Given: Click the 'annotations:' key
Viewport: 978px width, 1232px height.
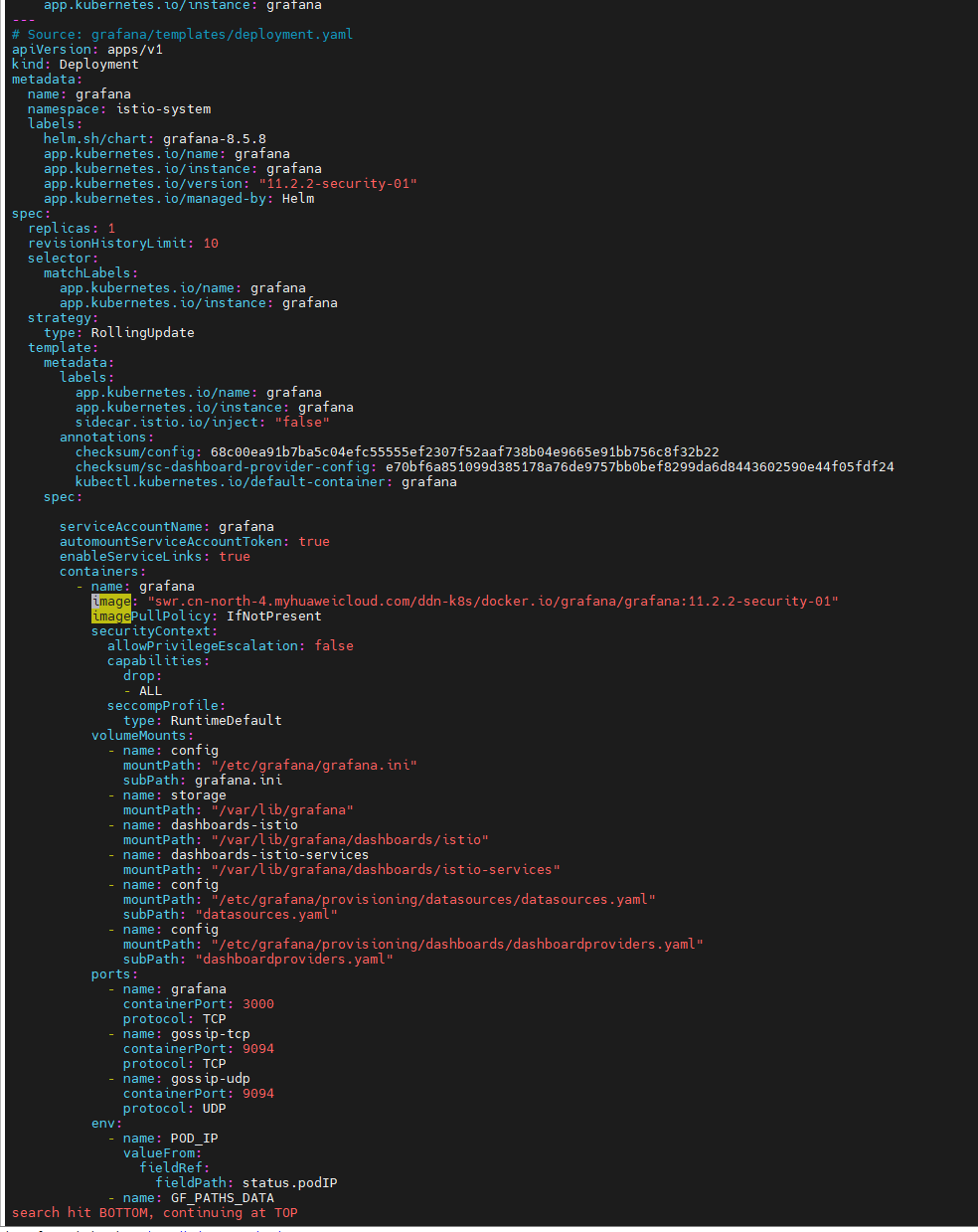Looking at the screenshot, I should [107, 437].
